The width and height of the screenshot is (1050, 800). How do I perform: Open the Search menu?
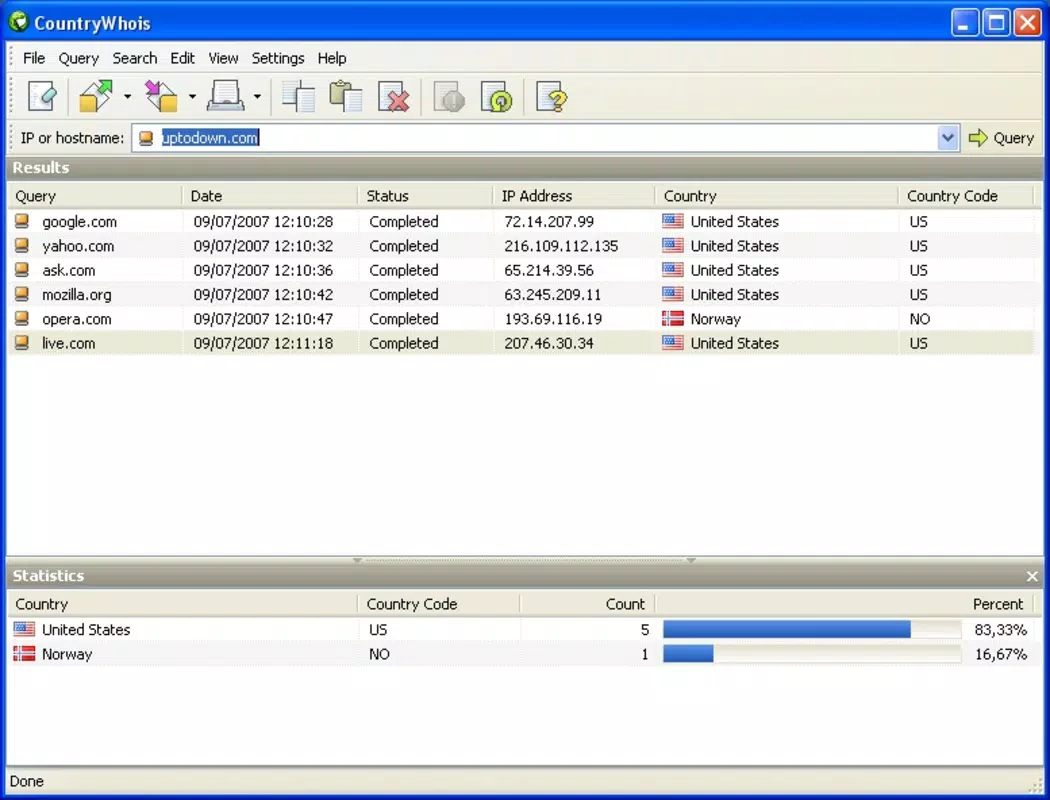coord(135,58)
